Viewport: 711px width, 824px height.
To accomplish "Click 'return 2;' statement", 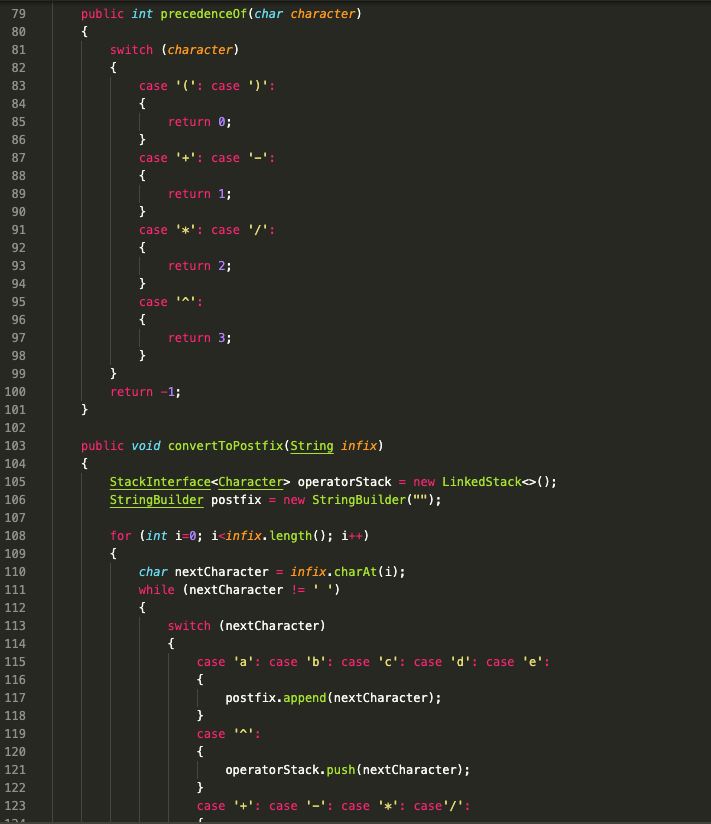I will [200, 266].
